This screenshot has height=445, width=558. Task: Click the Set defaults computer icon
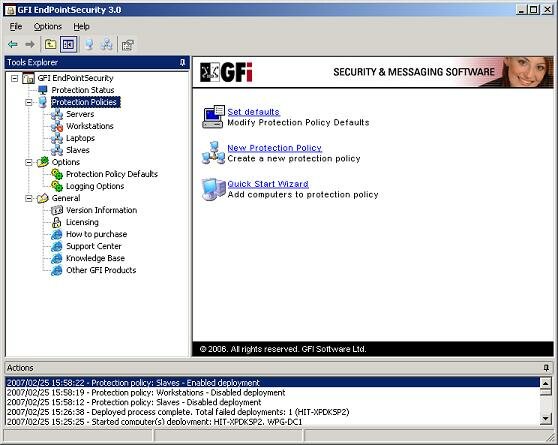pos(214,117)
